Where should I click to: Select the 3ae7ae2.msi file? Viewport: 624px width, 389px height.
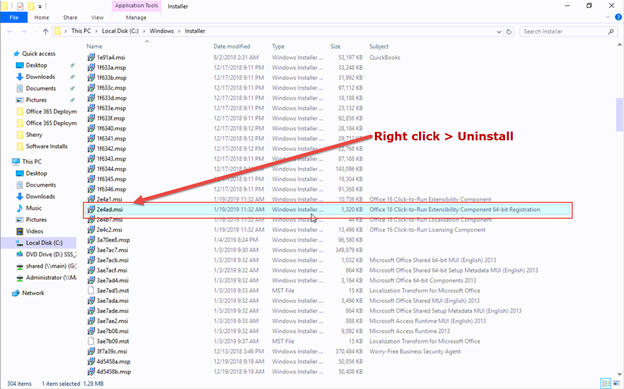click(112, 321)
